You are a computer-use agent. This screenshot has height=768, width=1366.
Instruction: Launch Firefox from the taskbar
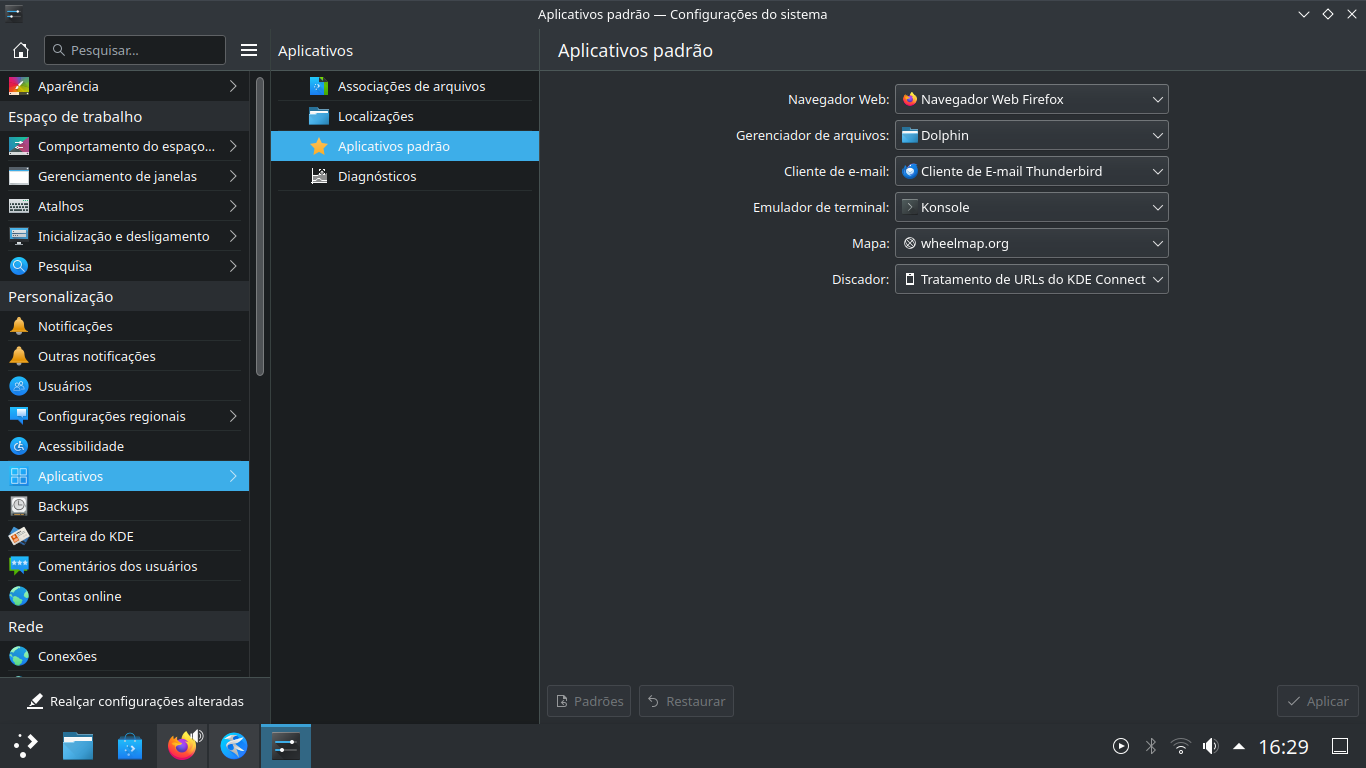point(182,746)
